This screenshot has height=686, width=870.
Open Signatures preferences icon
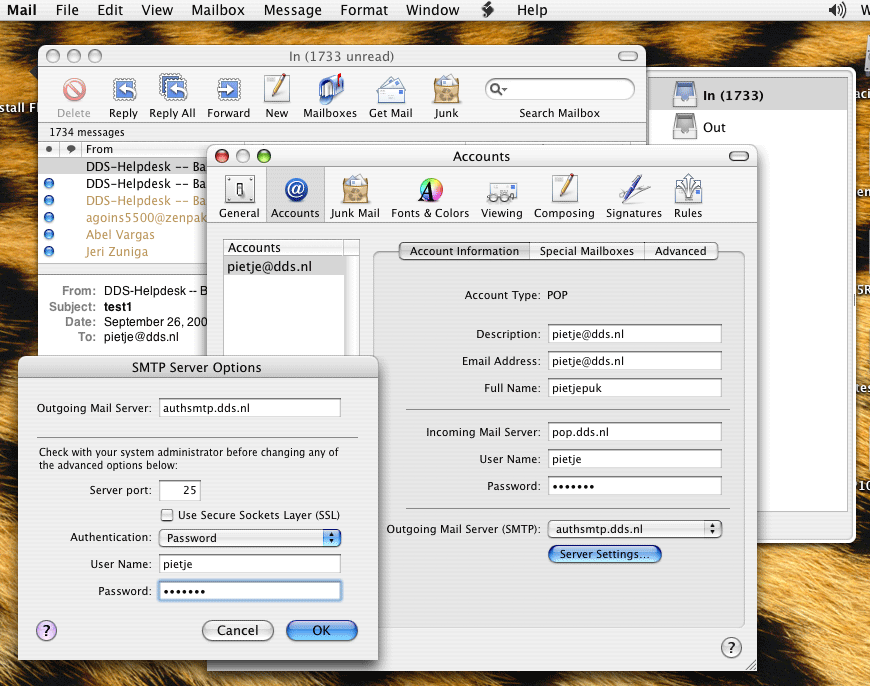pyautogui.click(x=634, y=189)
